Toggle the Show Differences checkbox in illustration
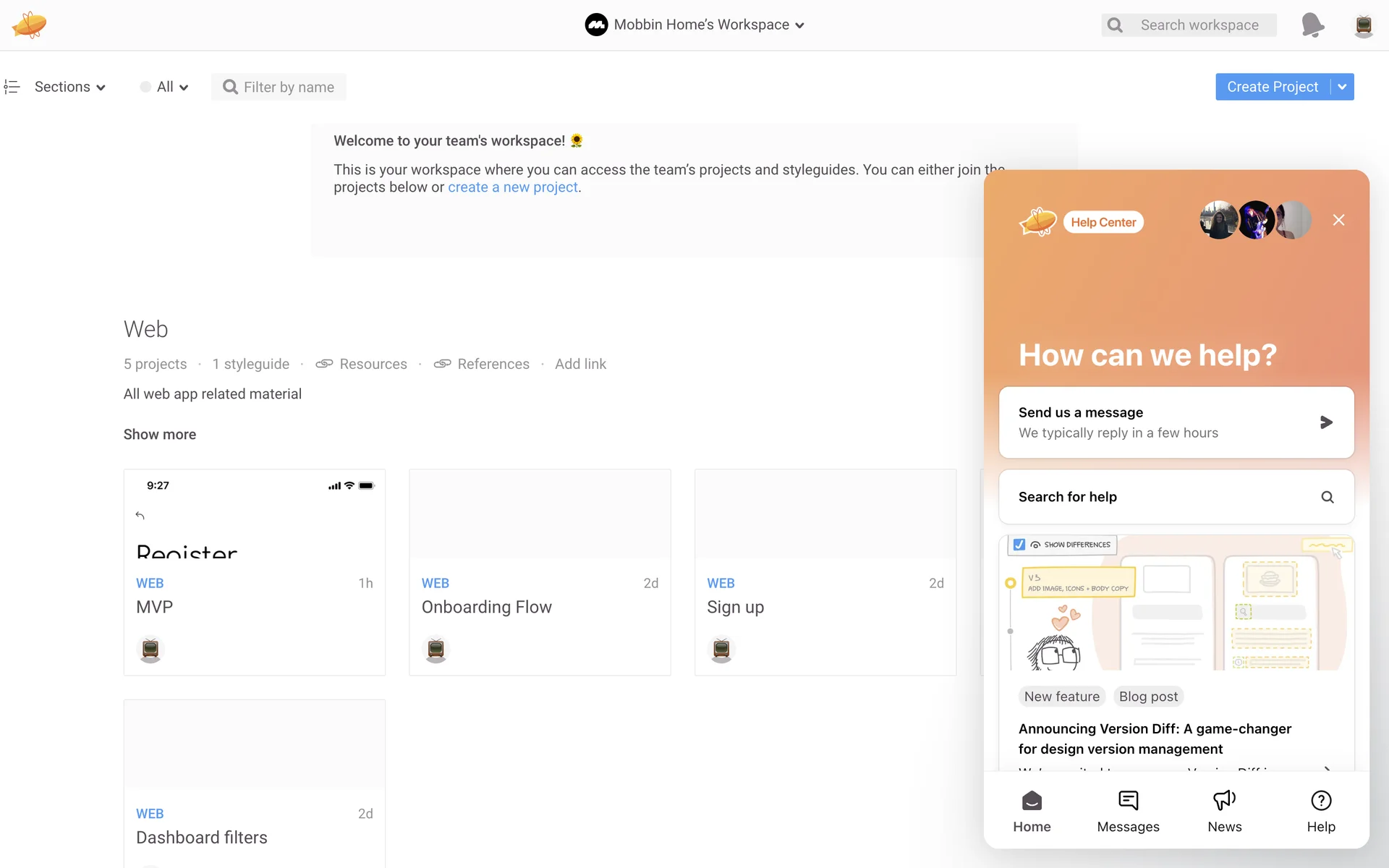Viewport: 1389px width, 868px height. tap(1019, 545)
